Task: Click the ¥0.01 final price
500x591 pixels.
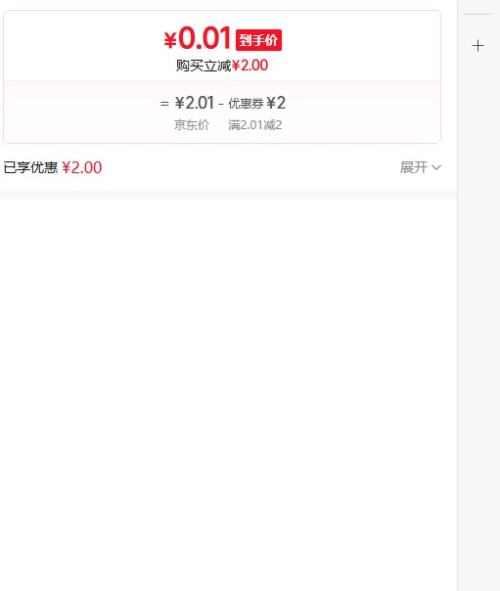Action: [x=197, y=38]
